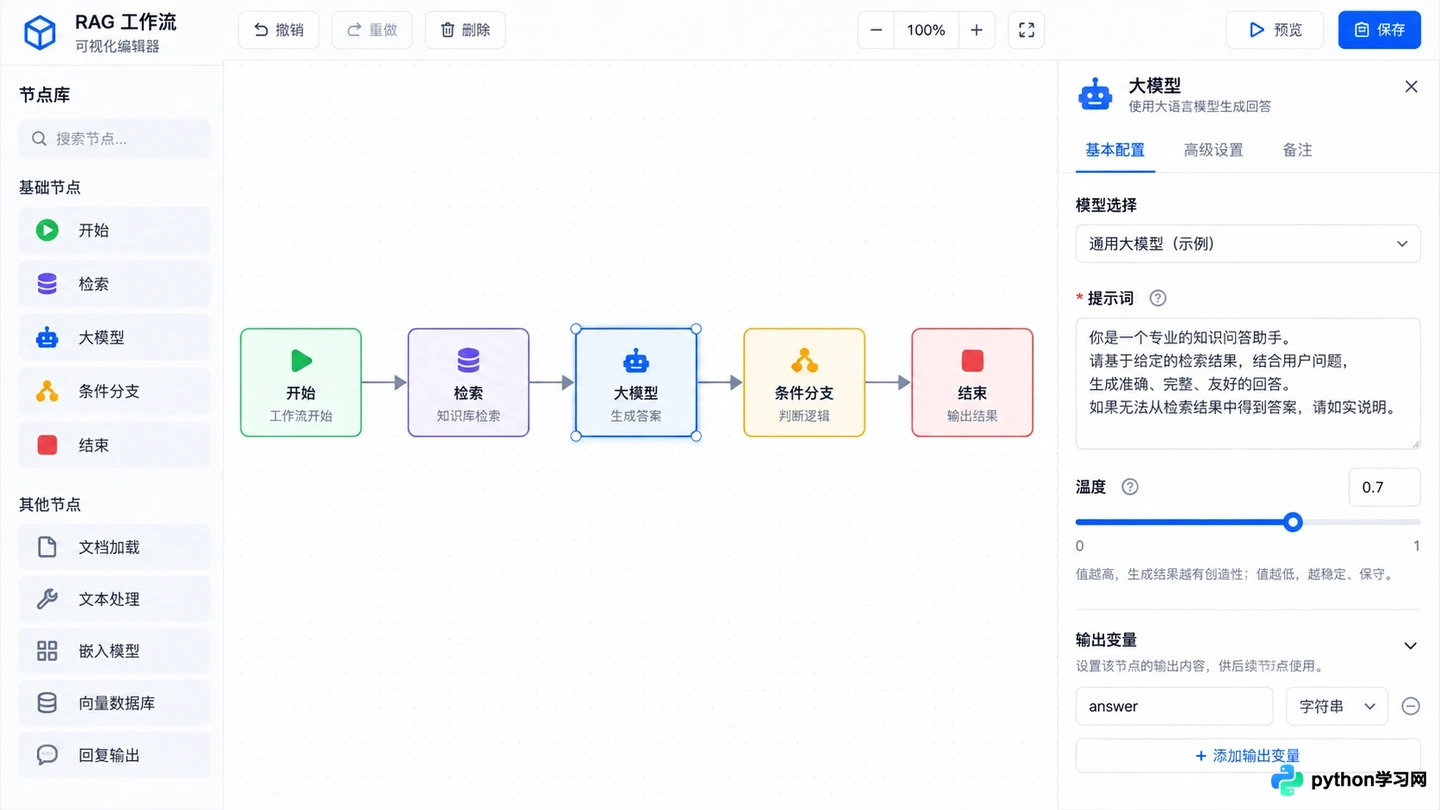
Task: Click the 基础节点 section heading
Action: tap(50, 187)
